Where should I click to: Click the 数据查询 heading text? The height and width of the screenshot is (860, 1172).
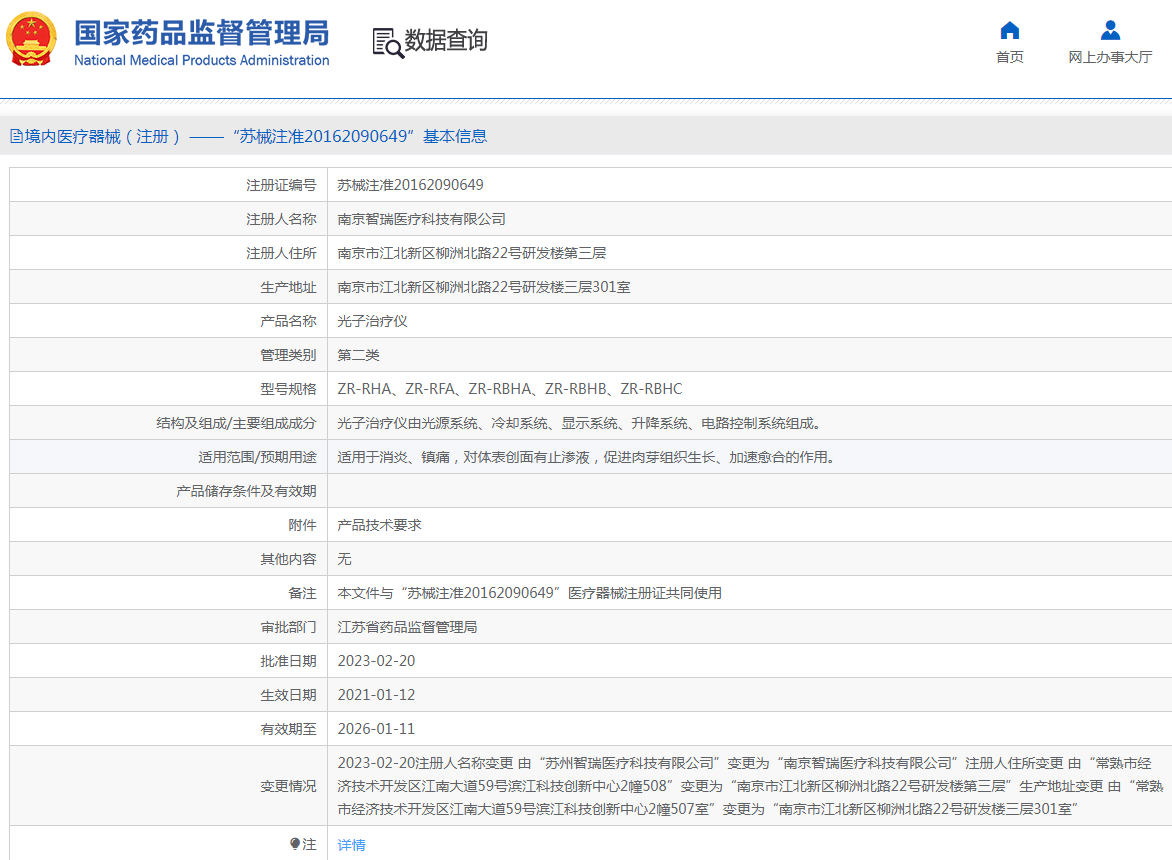[x=446, y=41]
